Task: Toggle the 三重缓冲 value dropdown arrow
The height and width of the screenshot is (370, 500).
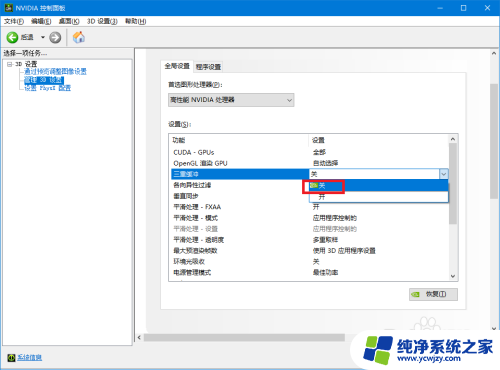Action: (444, 174)
